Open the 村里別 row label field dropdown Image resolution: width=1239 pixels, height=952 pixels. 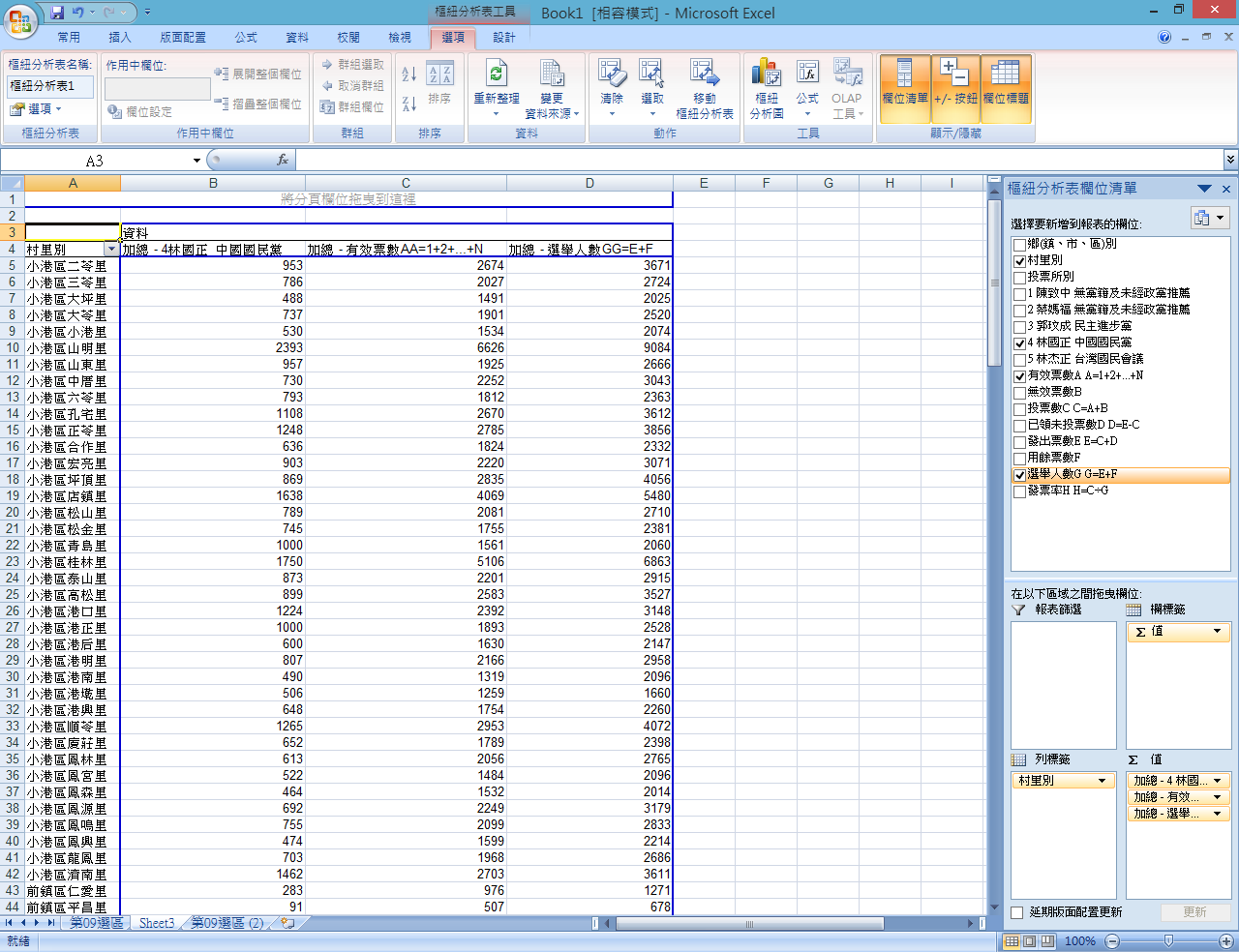coord(1101,781)
